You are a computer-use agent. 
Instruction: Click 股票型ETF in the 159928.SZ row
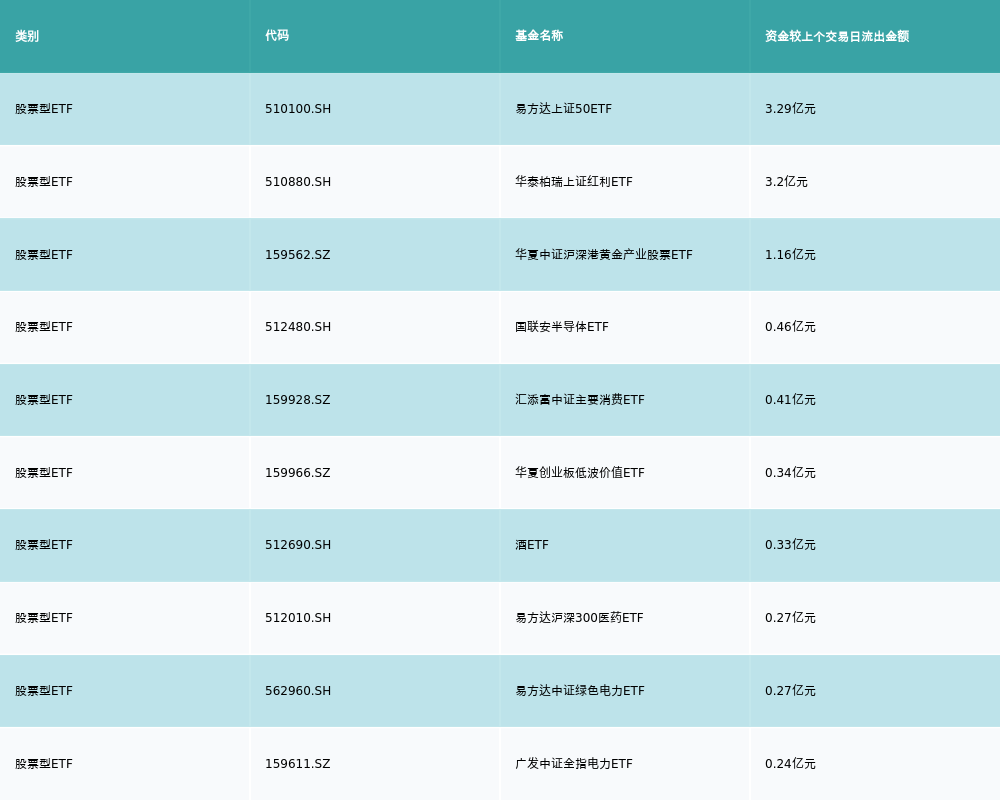pos(44,400)
